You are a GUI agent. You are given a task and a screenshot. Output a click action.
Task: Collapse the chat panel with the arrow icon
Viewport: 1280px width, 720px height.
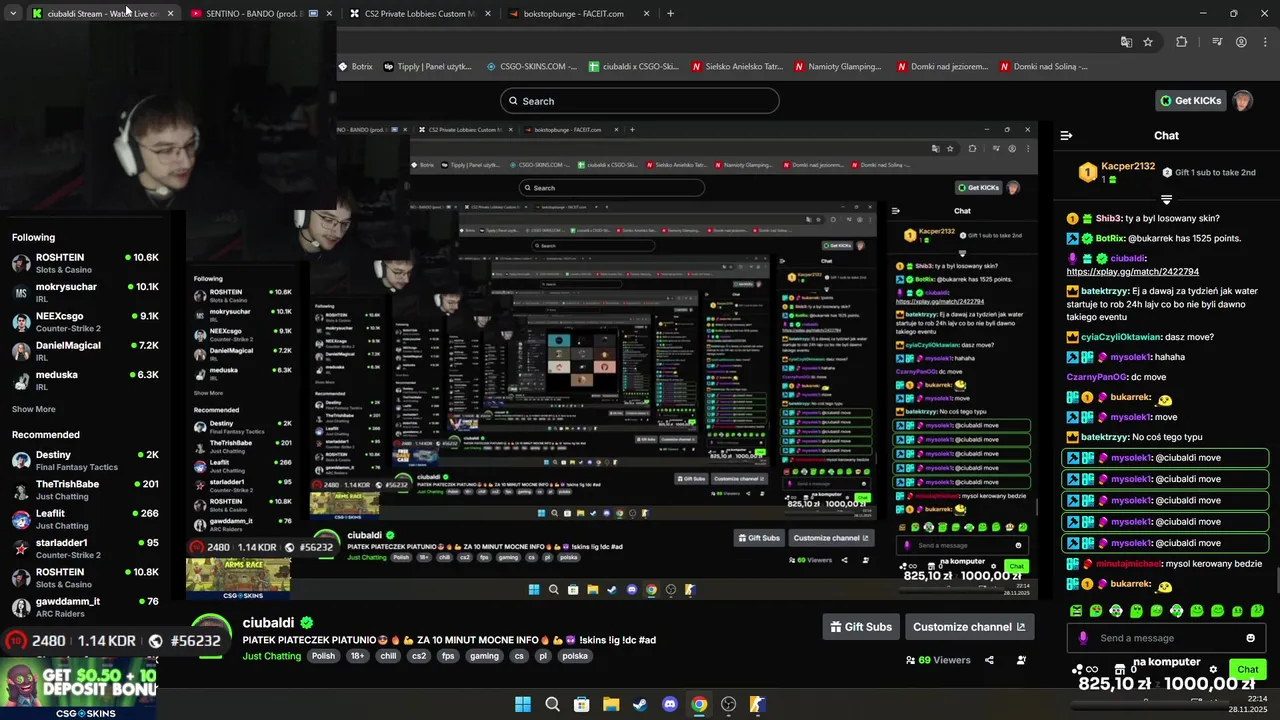[1066, 135]
